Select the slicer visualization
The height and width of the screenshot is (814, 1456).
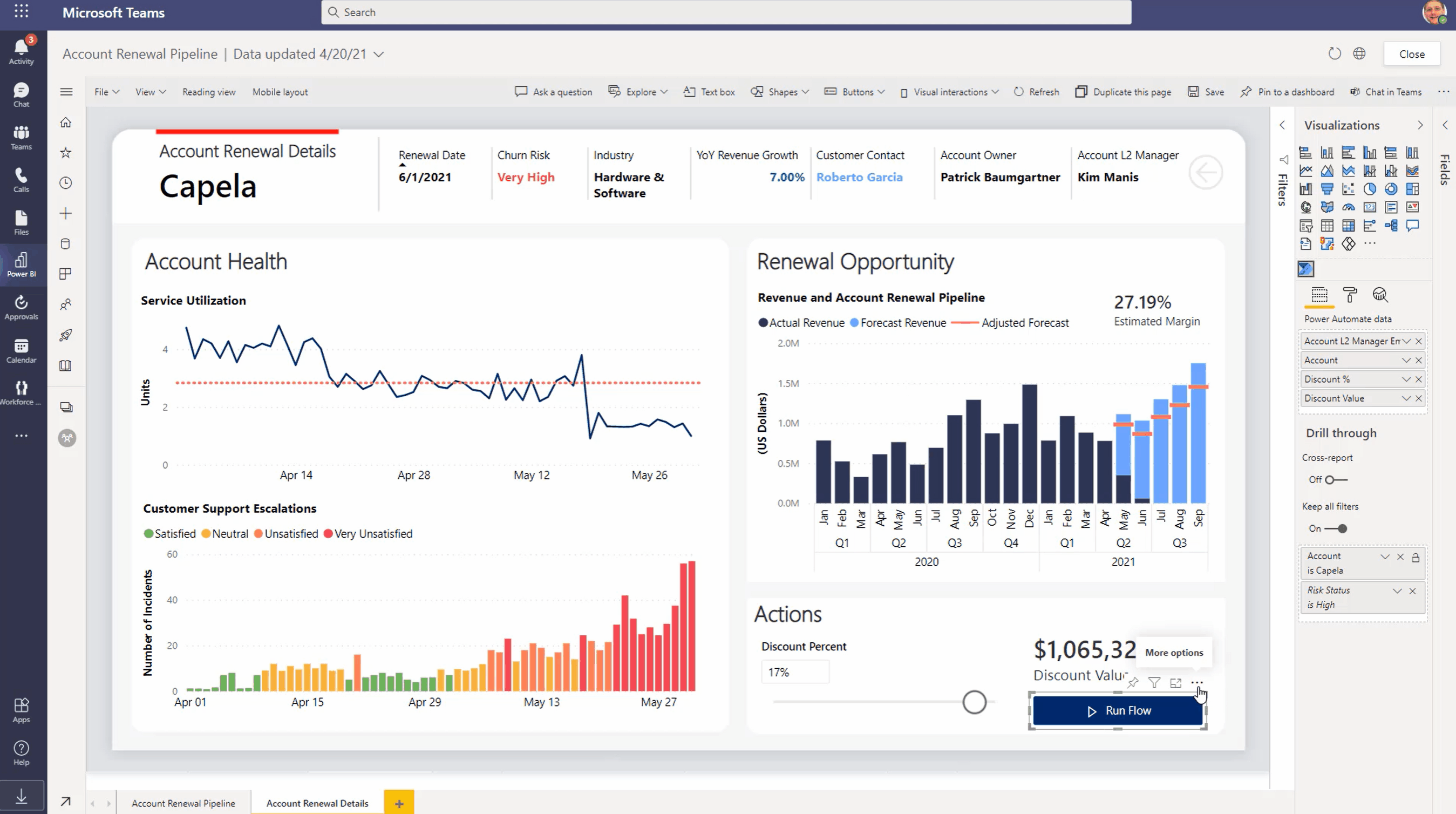pyautogui.click(x=1305, y=226)
